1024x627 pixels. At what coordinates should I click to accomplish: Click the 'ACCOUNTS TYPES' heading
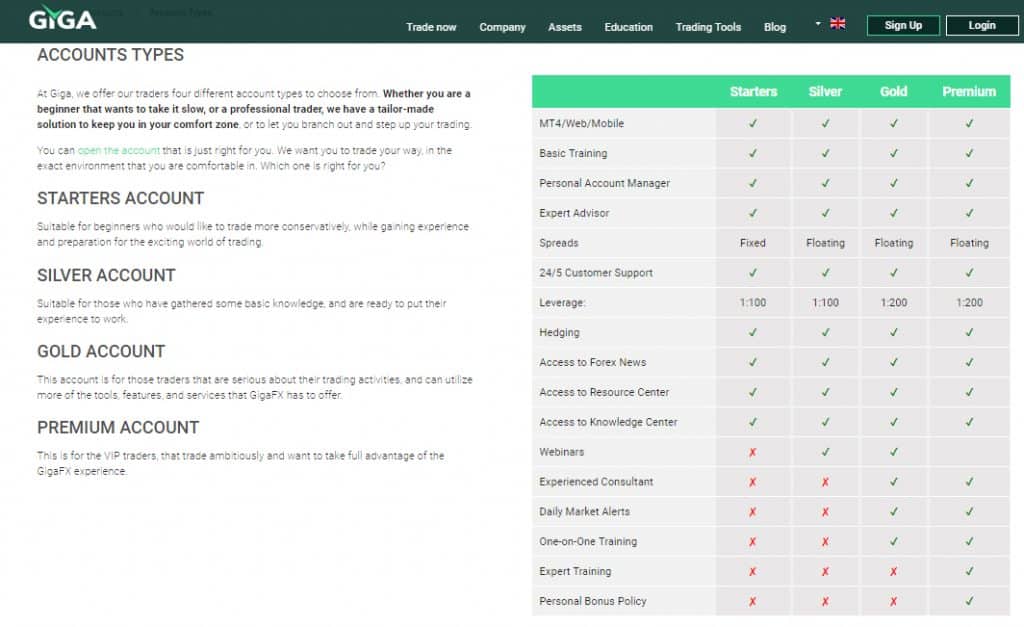click(110, 55)
